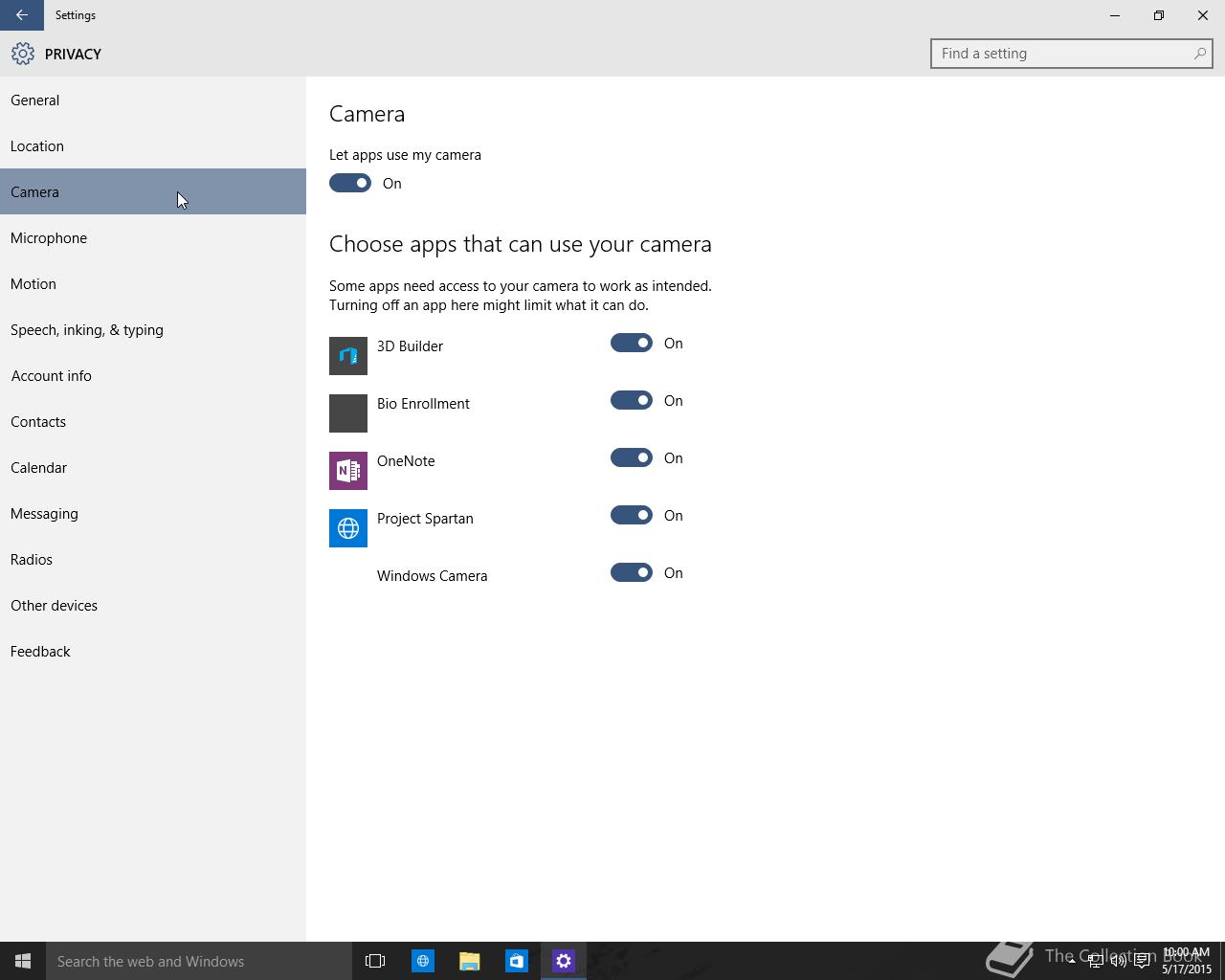Screen dimensions: 1225x980
Task: Open the Calendar privacy section
Action: tap(153, 467)
